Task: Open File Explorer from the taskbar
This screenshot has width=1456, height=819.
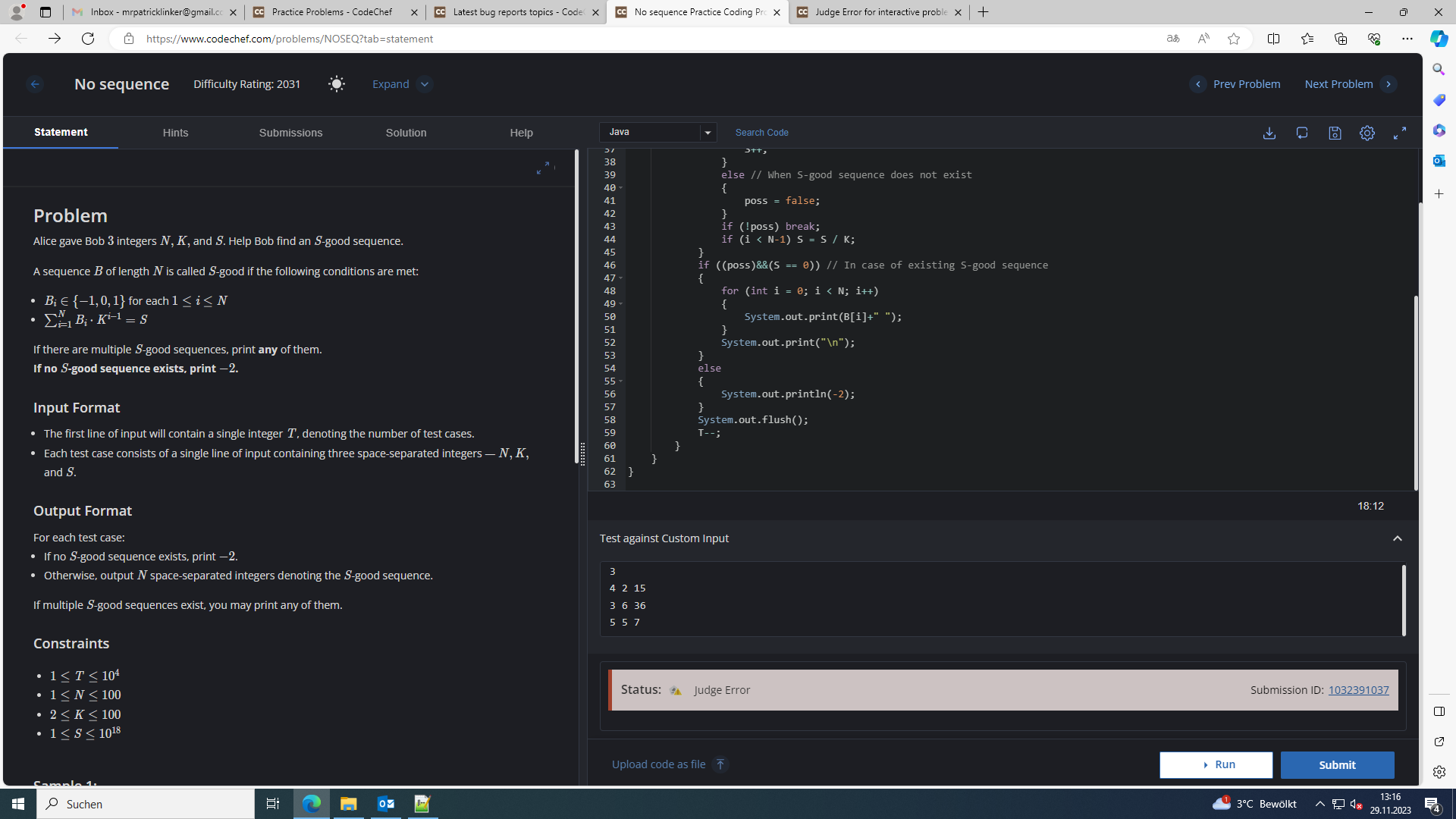Action: (348, 804)
